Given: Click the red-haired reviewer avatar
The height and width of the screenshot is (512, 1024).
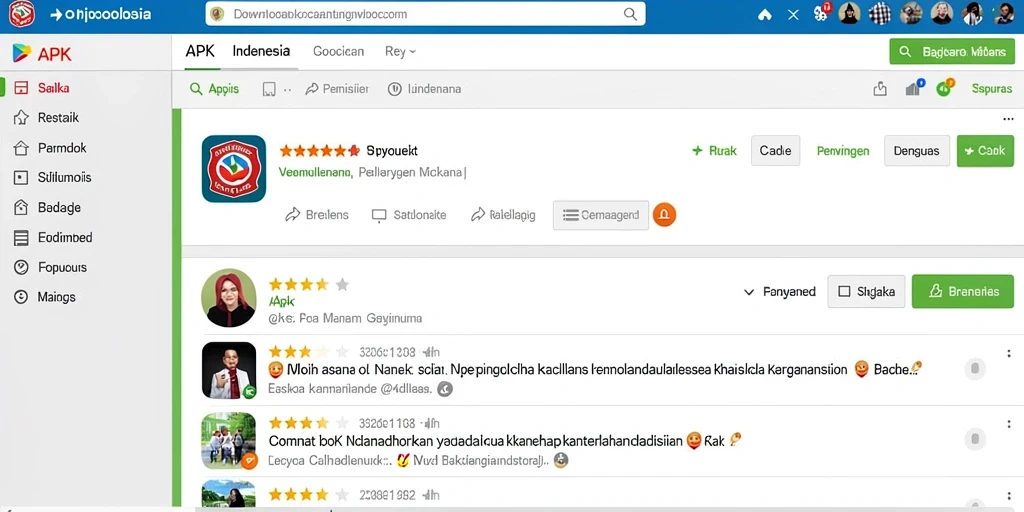Looking at the screenshot, I should (x=229, y=298).
